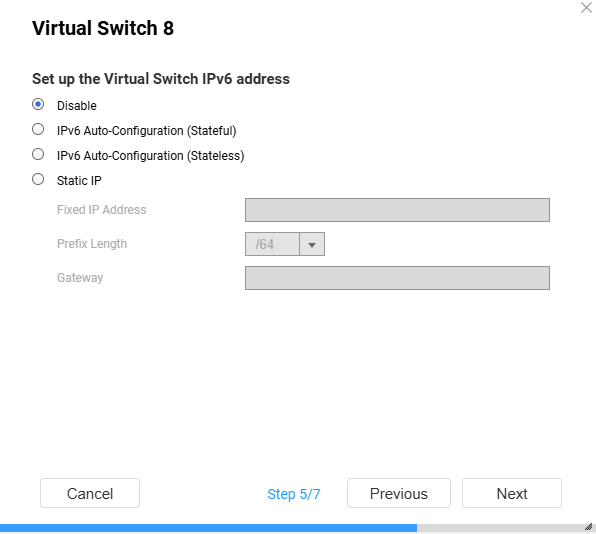Click the Disable option label text
This screenshot has width=596, height=534.
(77, 106)
